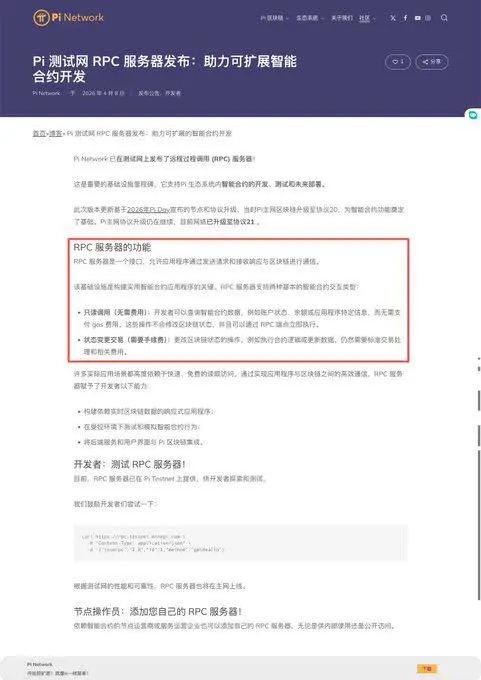
Task: Like the article with heart button
Action: click(x=398, y=62)
